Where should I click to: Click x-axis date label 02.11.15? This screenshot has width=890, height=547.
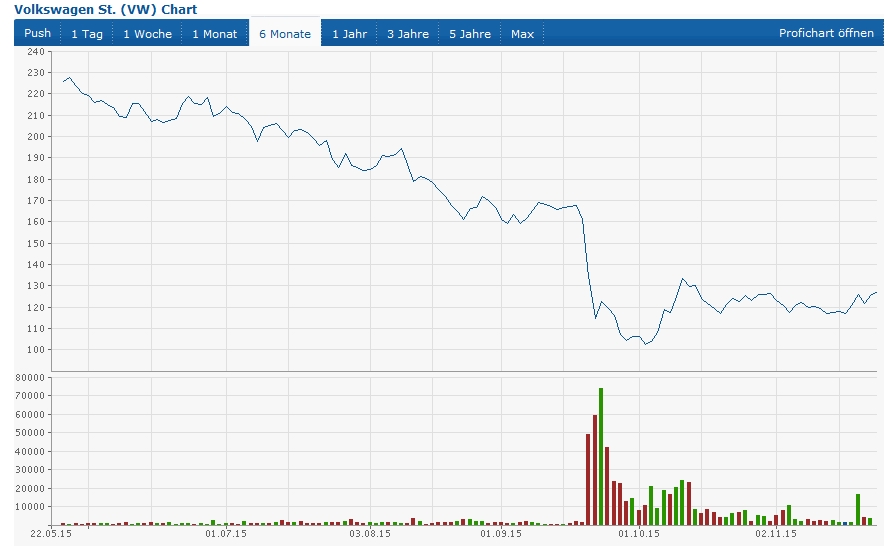click(776, 533)
